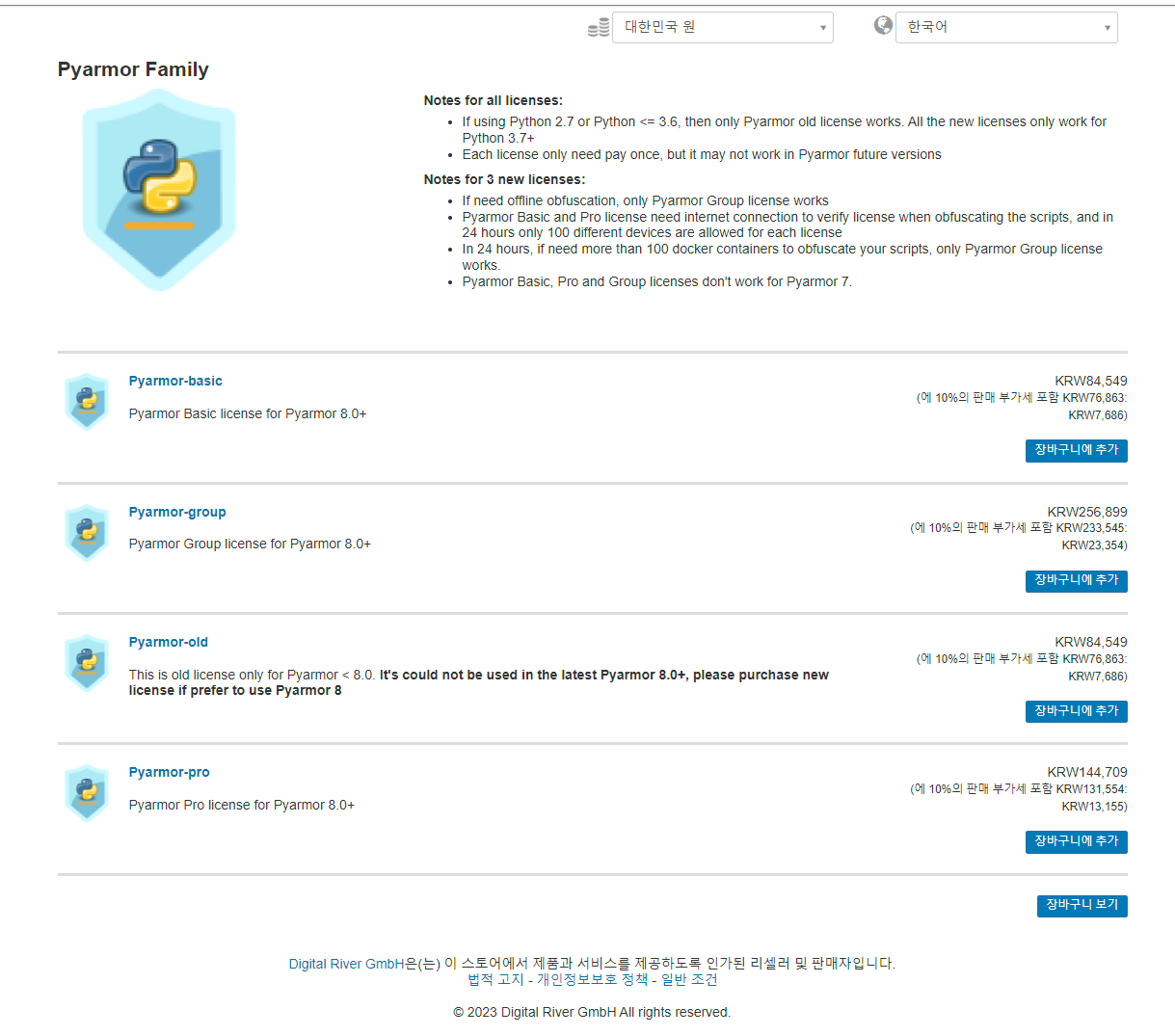
Task: Click the 'Each license only need pay once' note
Action: click(702, 154)
